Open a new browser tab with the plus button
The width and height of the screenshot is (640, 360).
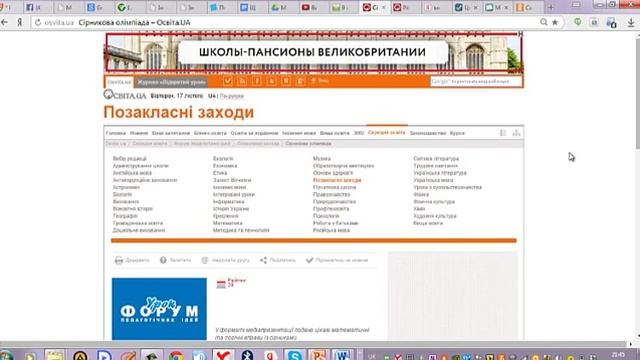pyautogui.click(x=551, y=7)
